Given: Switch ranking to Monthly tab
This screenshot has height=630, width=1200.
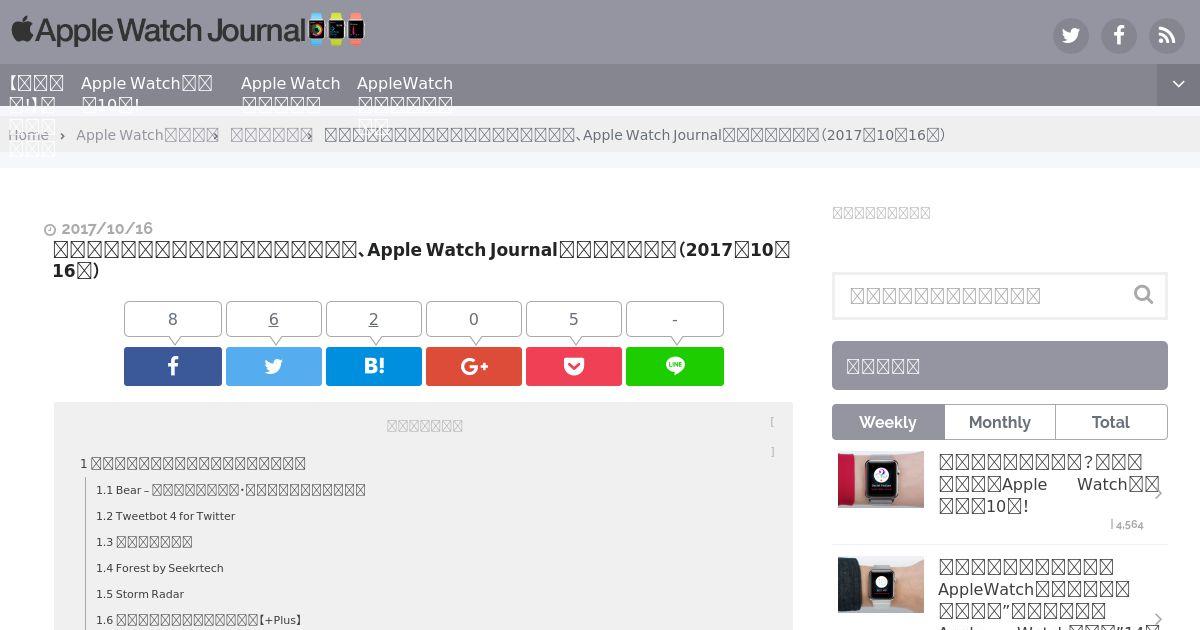Looking at the screenshot, I should (x=1000, y=422).
